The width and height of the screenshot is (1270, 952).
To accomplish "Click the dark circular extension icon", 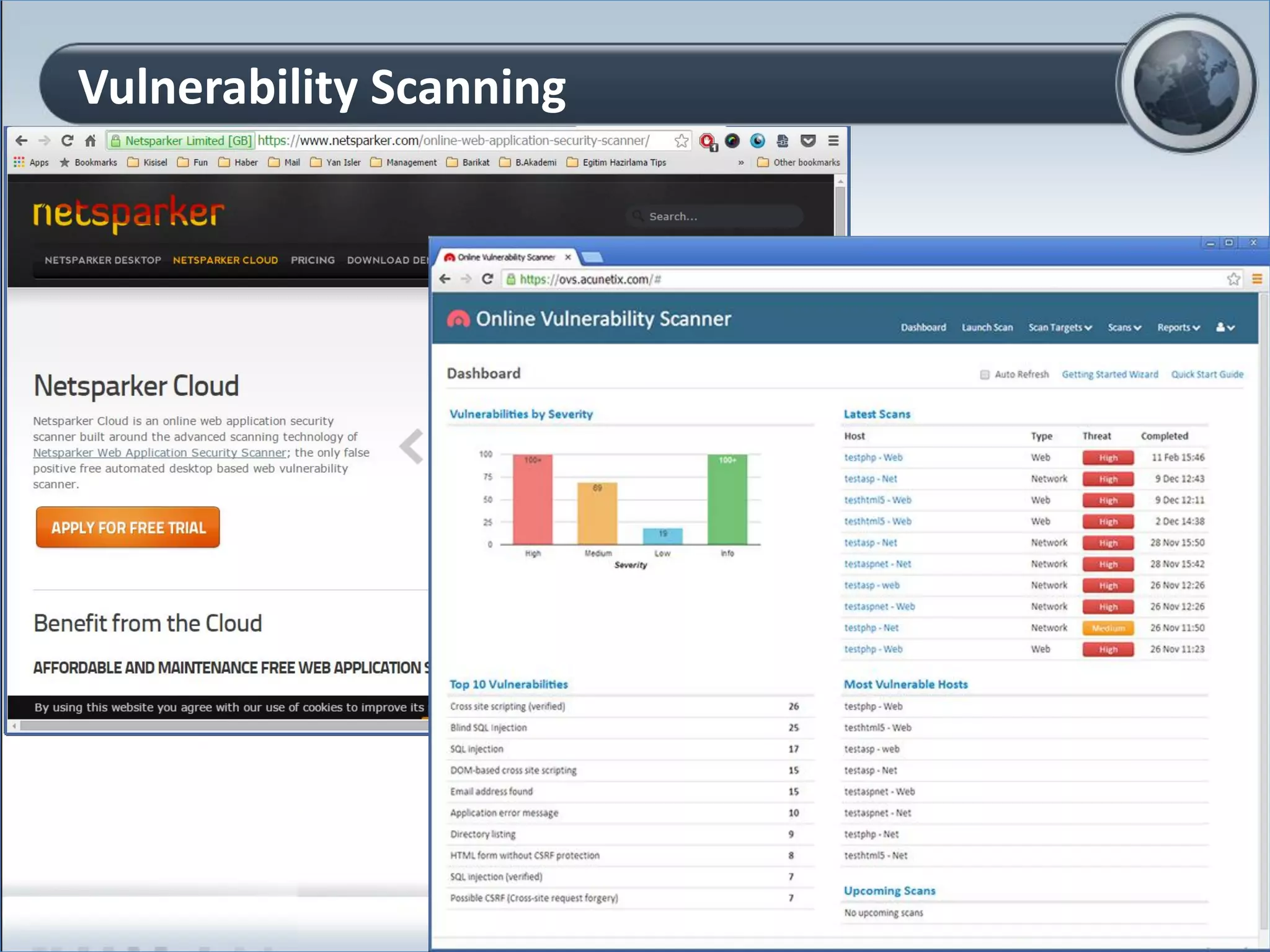I will 732,141.
